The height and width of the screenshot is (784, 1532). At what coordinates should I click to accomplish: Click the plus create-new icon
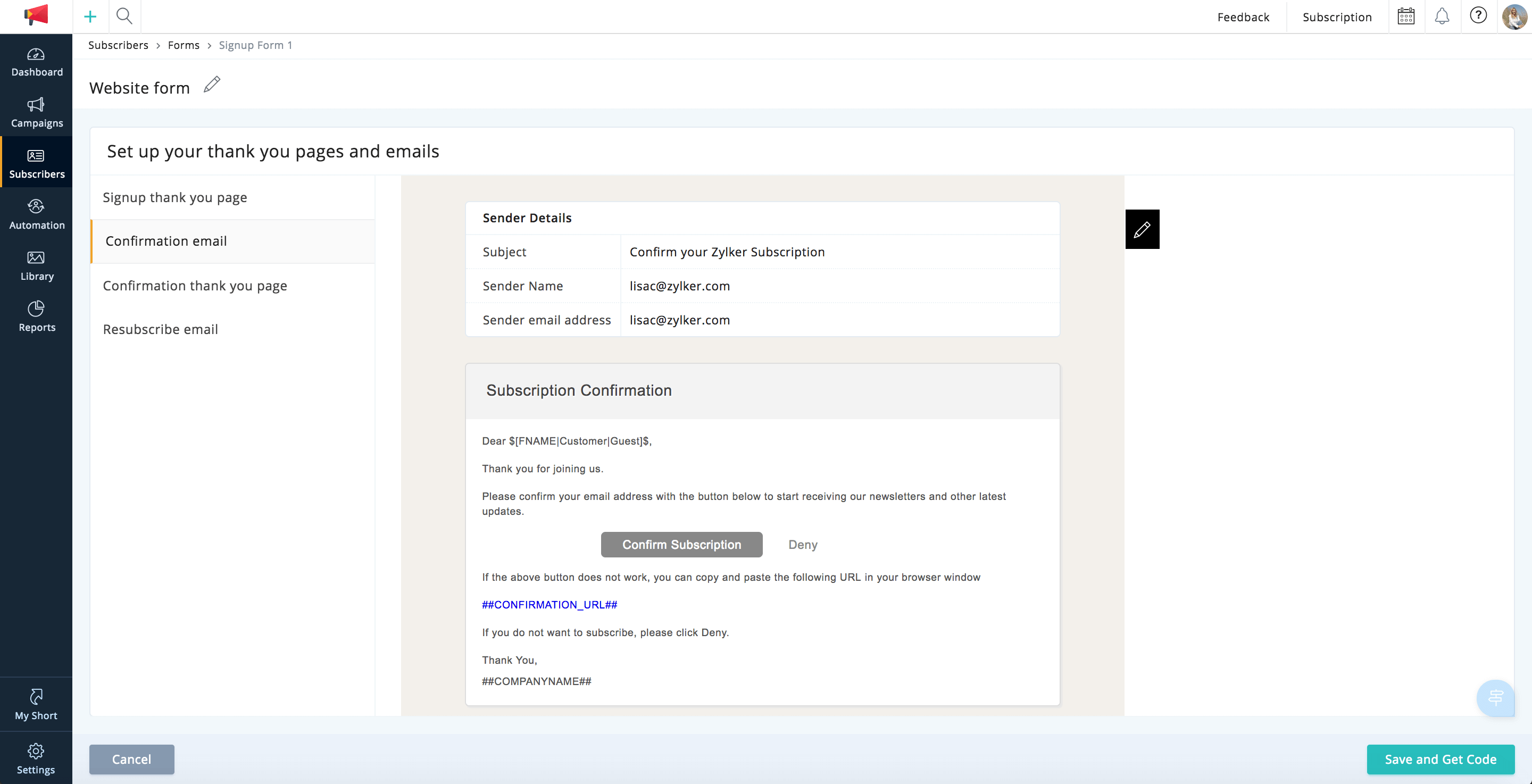click(x=90, y=16)
